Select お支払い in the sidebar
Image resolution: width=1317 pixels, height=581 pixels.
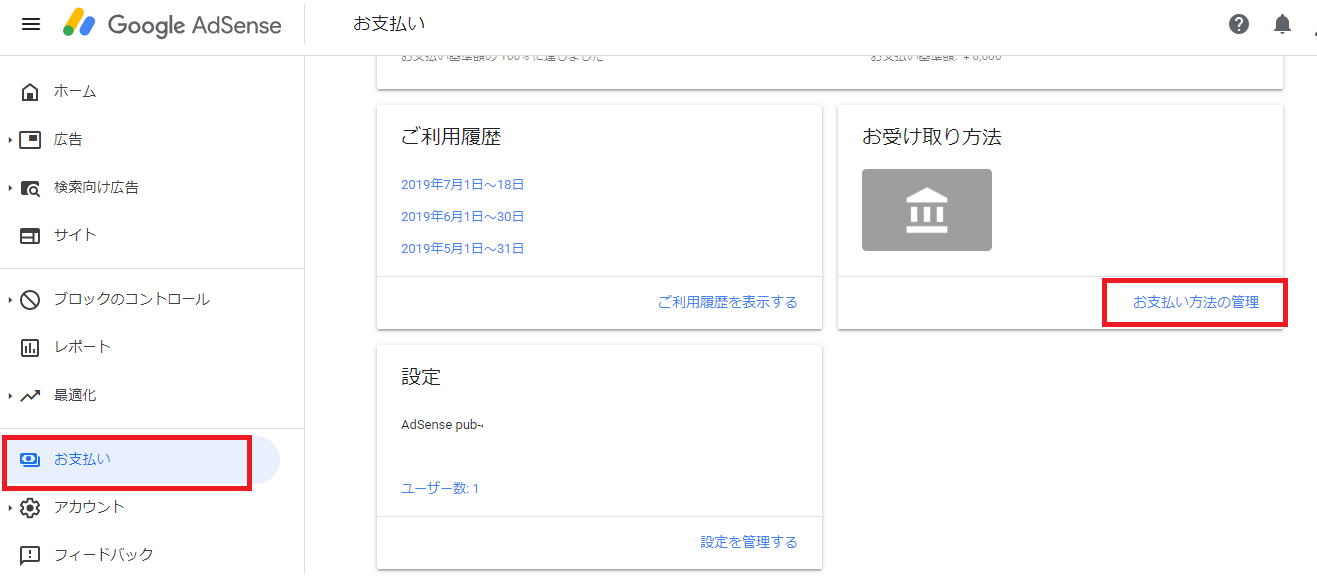(x=82, y=460)
